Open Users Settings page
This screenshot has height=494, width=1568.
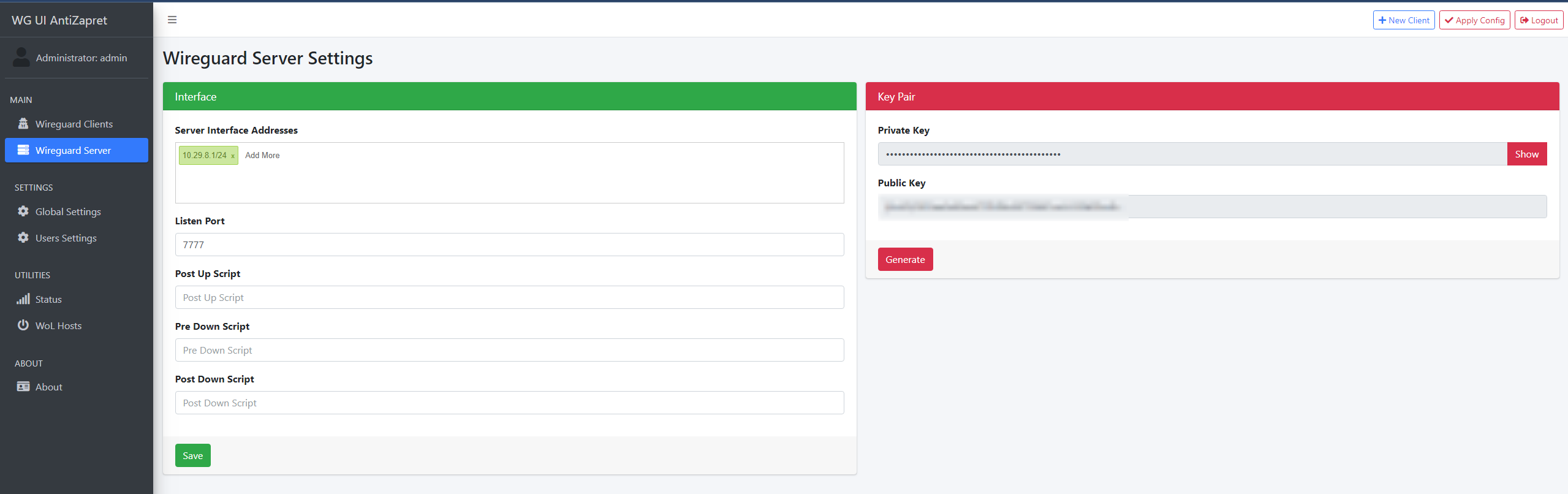(x=77, y=238)
